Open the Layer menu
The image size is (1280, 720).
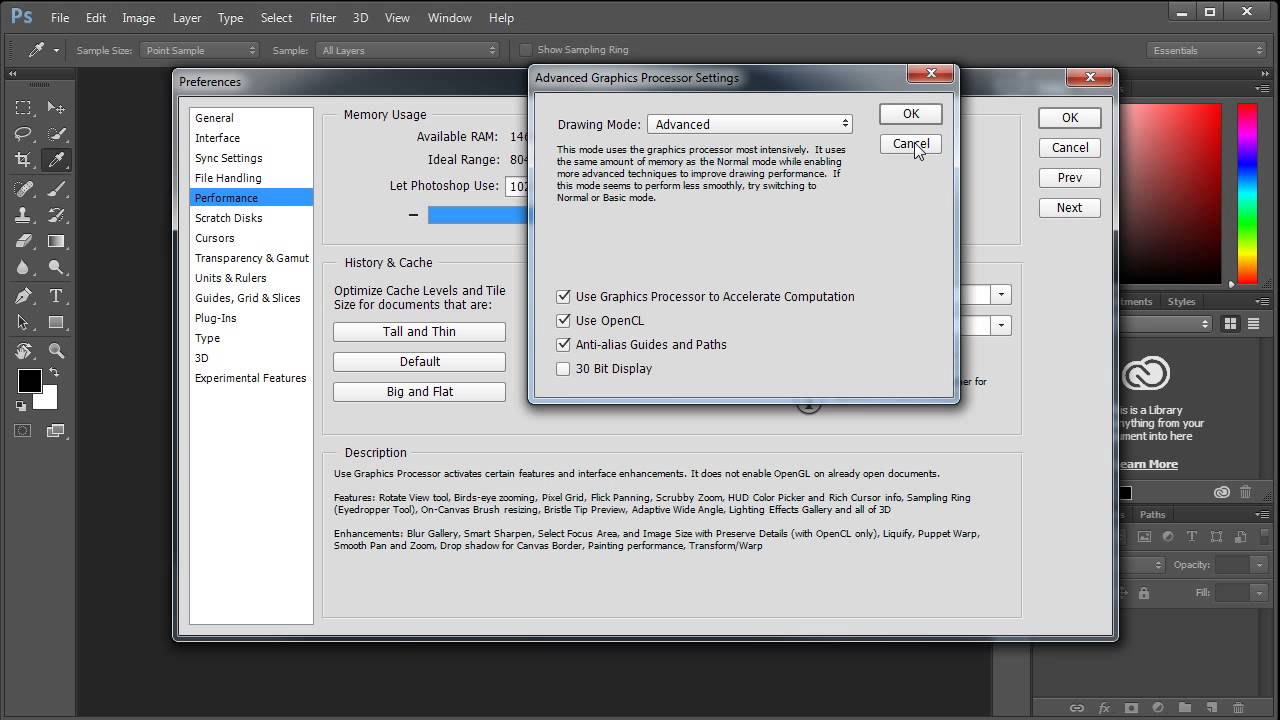[x=187, y=18]
